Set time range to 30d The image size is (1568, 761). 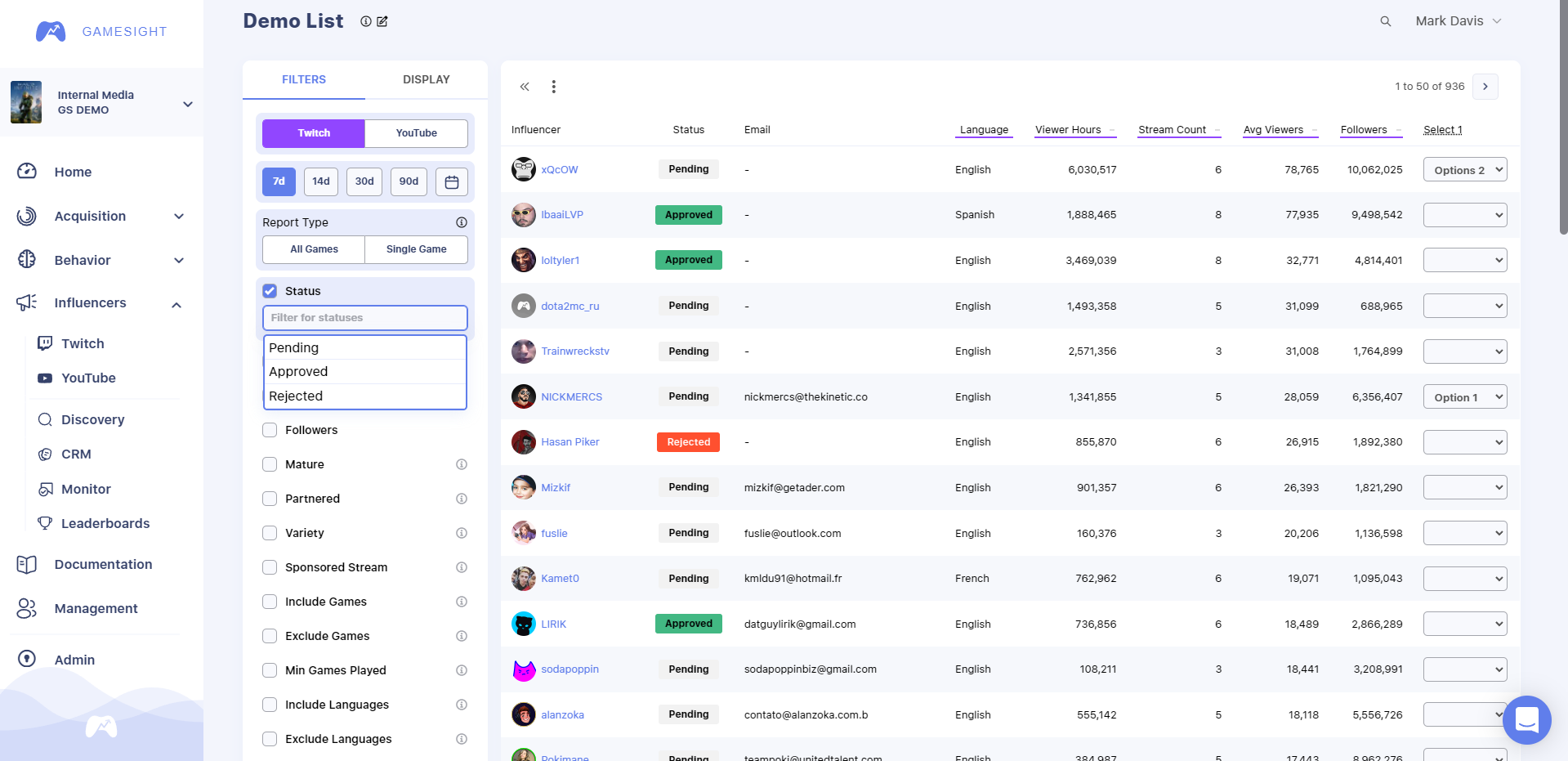click(x=364, y=181)
